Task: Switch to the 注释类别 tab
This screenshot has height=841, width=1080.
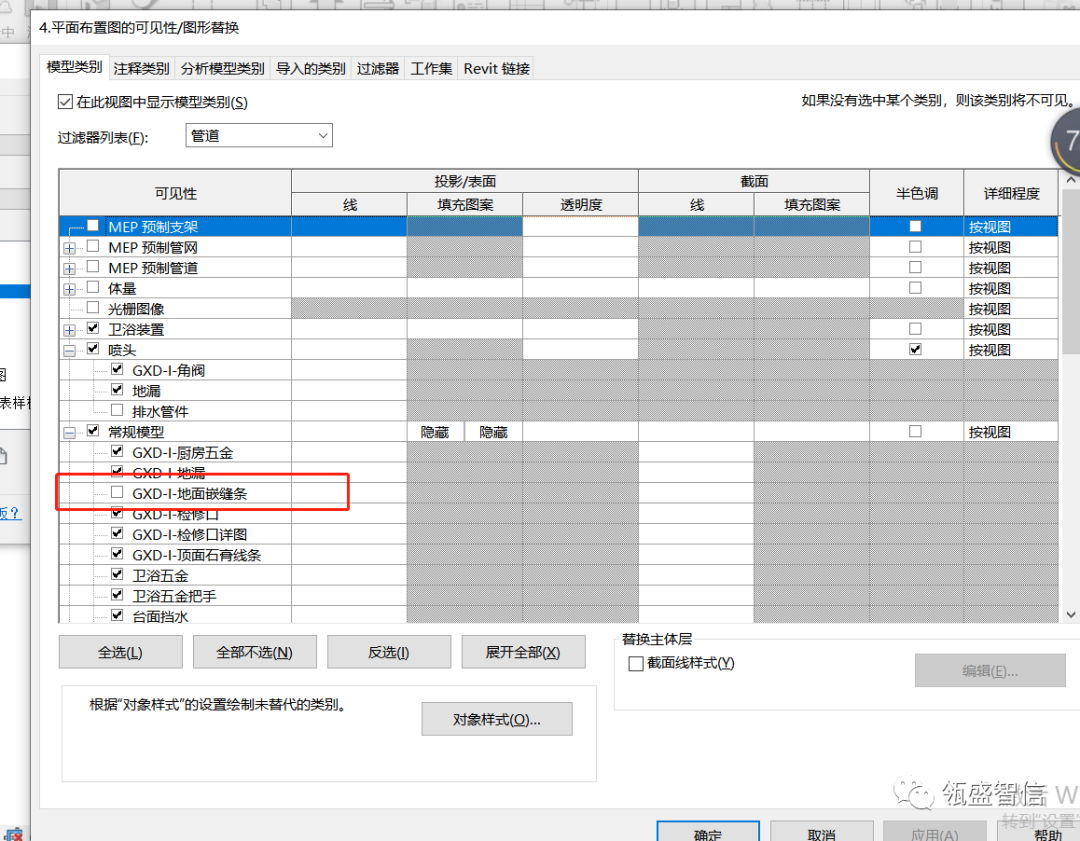Action: [x=141, y=68]
